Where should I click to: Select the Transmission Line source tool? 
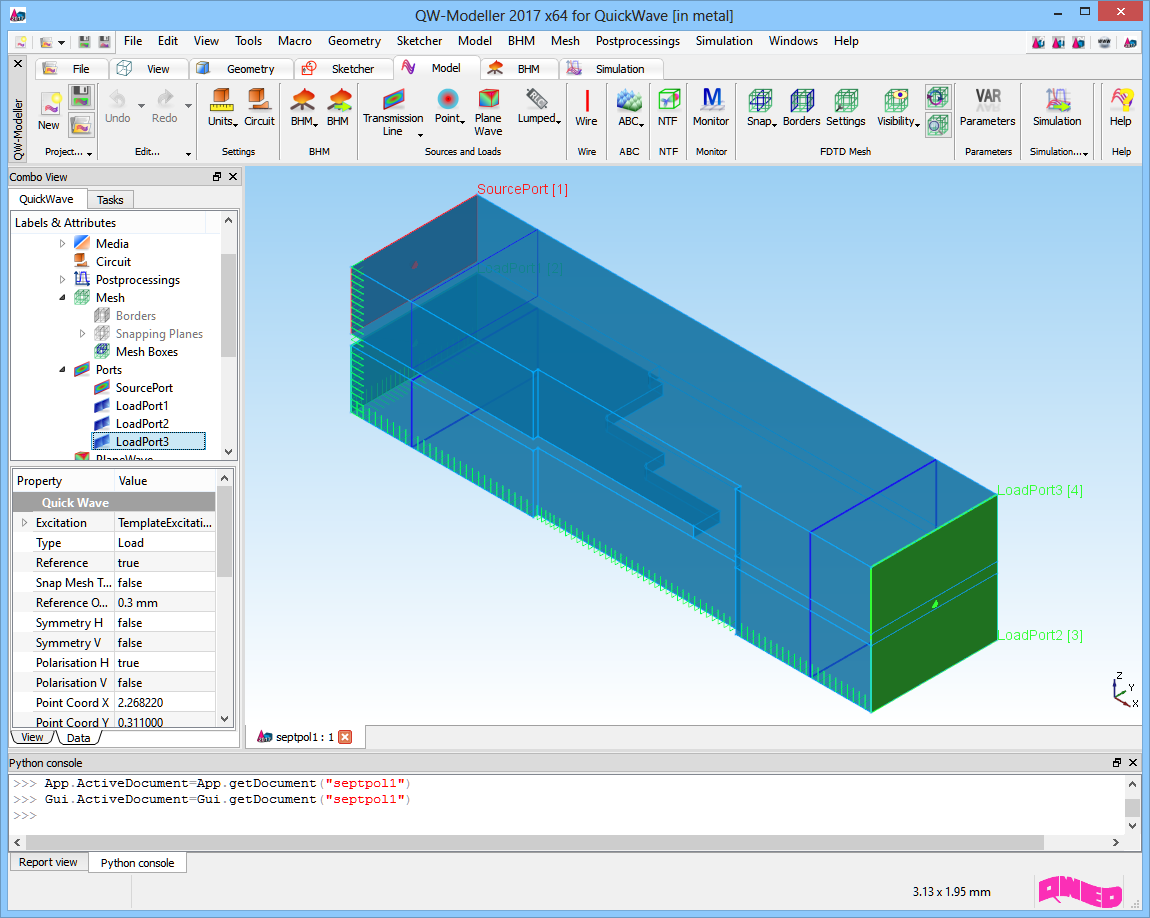393,99
